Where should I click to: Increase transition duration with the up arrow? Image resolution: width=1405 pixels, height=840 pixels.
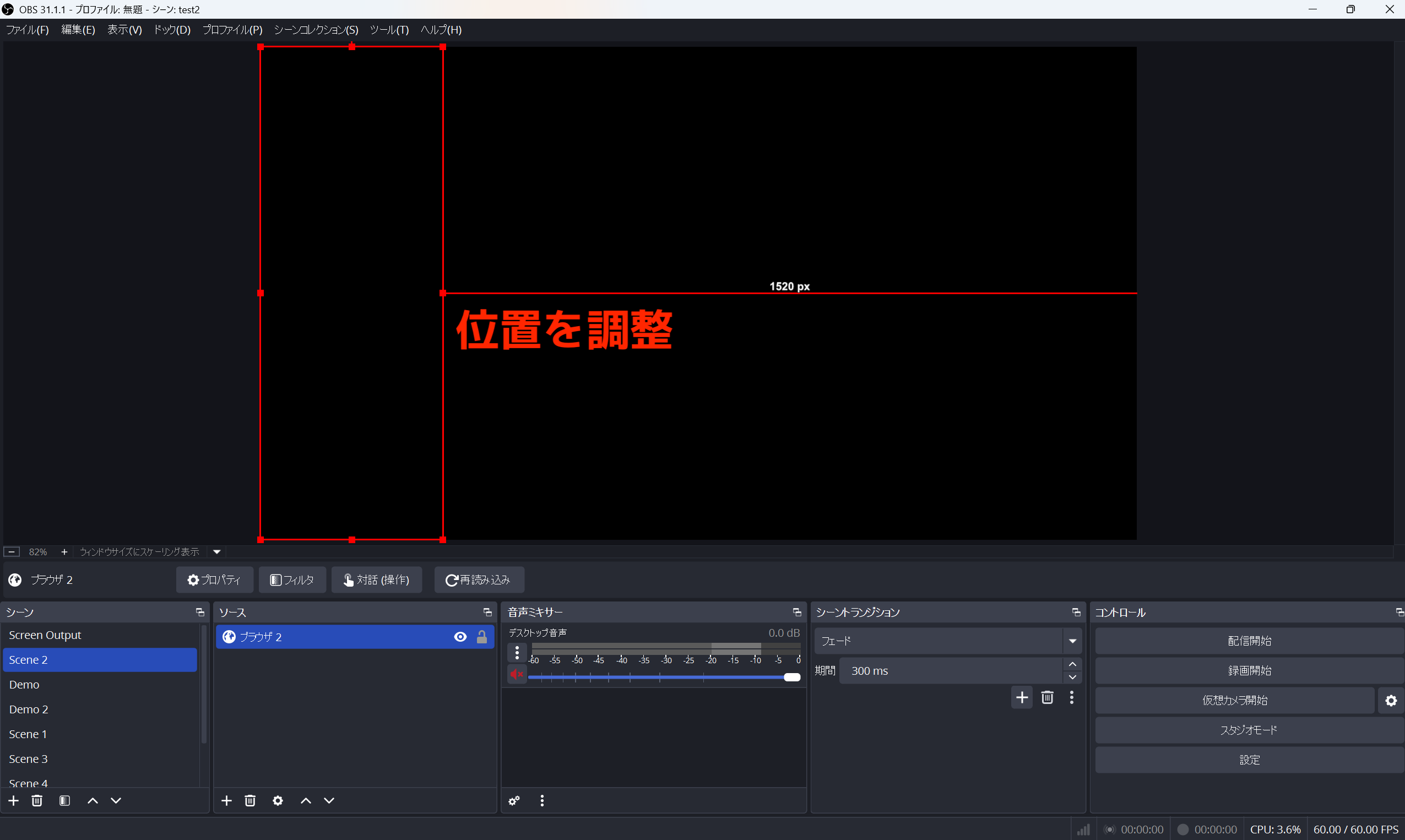point(1072,664)
